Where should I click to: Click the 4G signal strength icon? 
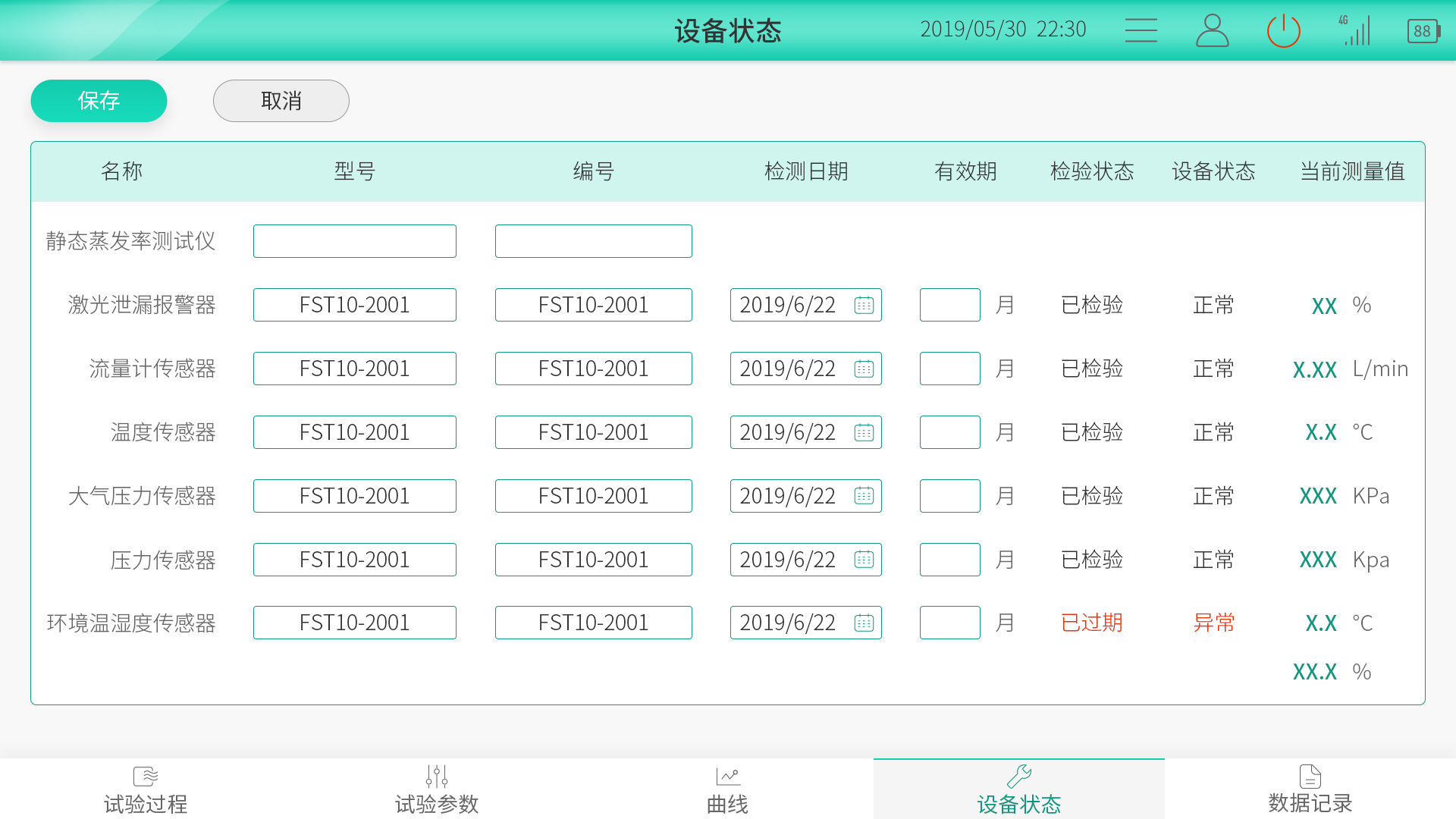click(x=1355, y=30)
